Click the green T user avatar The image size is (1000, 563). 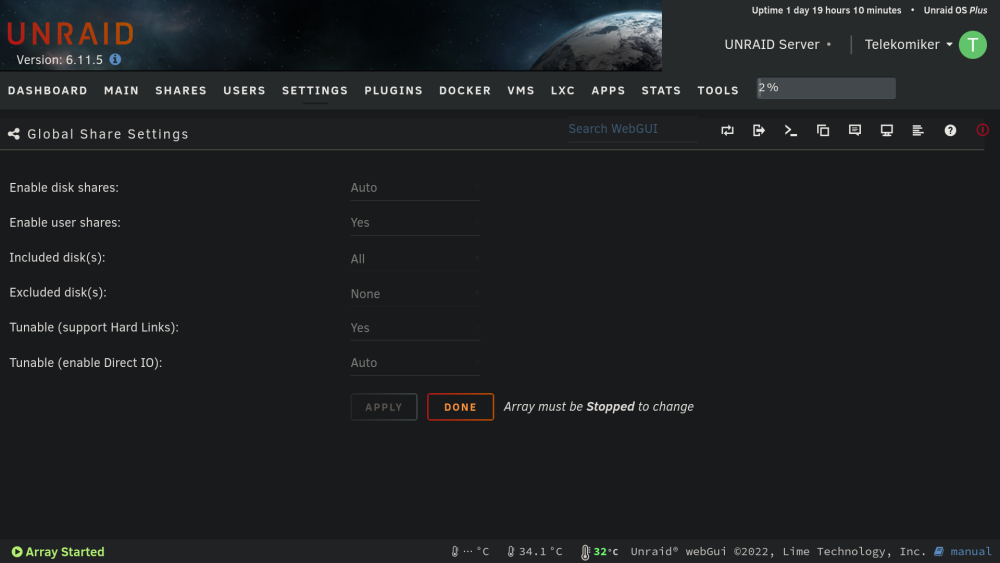[973, 45]
